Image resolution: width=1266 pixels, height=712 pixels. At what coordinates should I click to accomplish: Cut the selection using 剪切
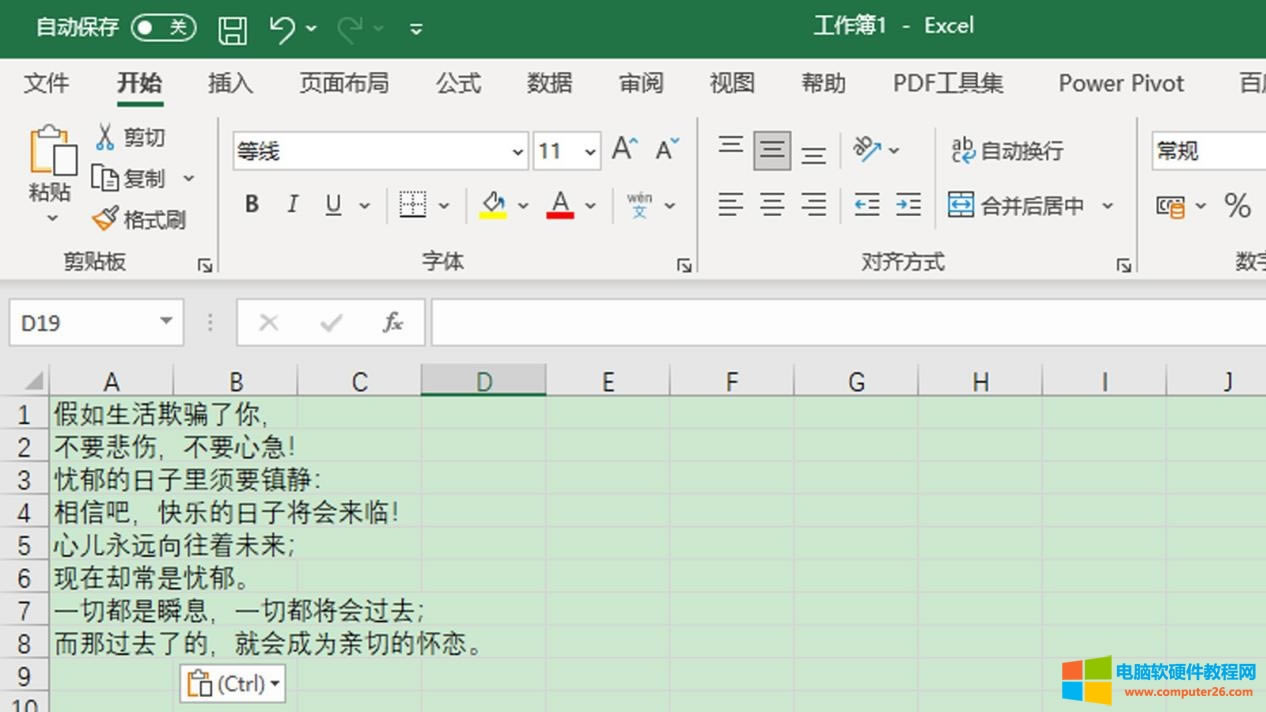(130, 137)
